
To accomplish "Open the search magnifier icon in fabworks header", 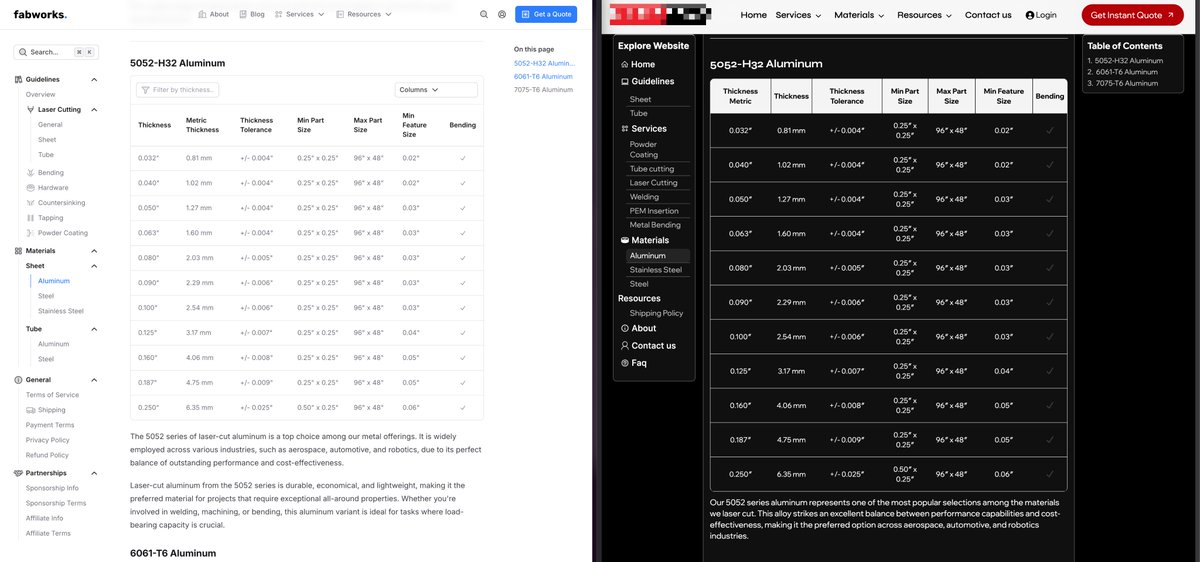I will 484,14.
